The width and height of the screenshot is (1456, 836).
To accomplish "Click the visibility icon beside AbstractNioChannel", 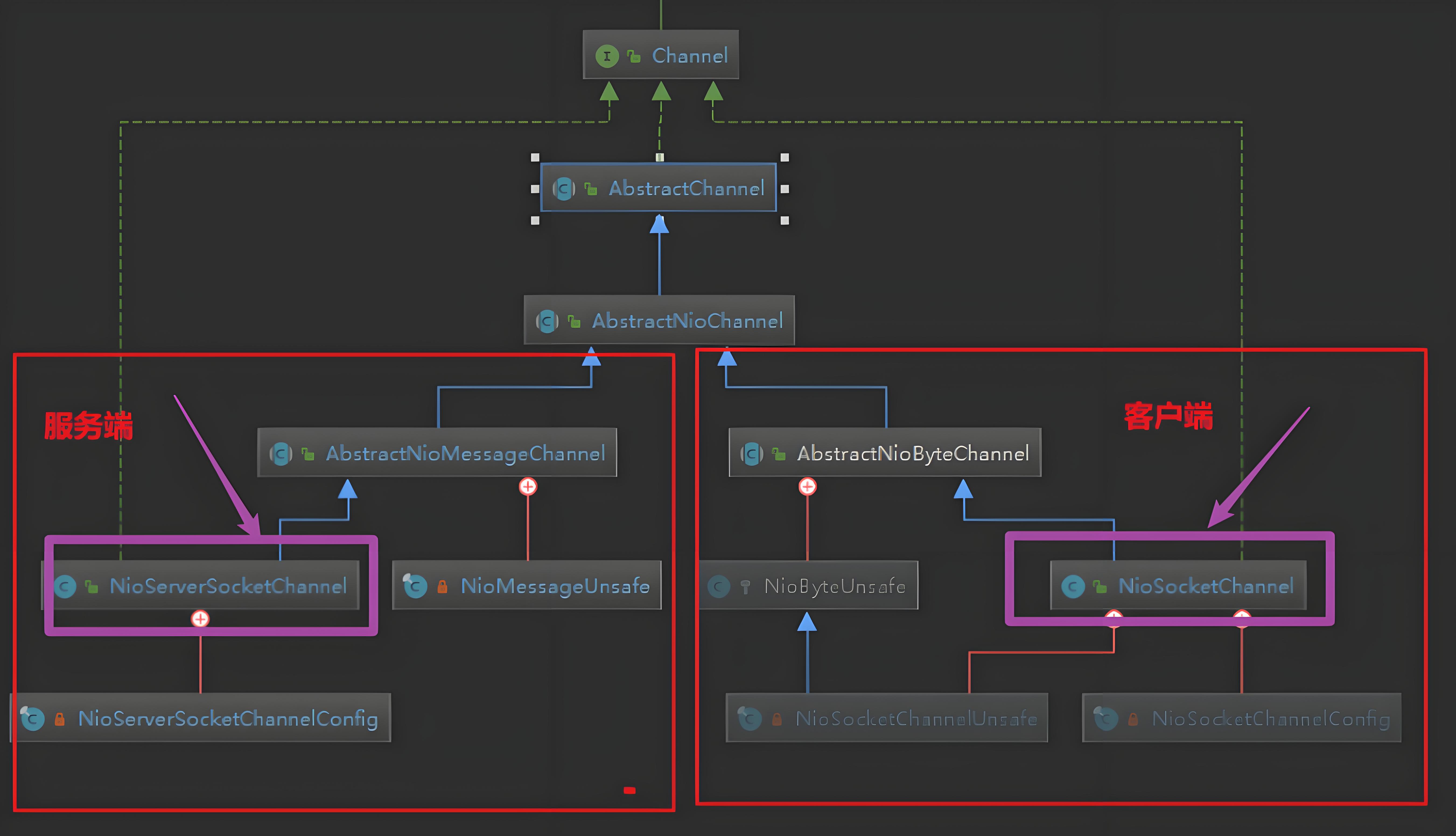I will 574,322.
